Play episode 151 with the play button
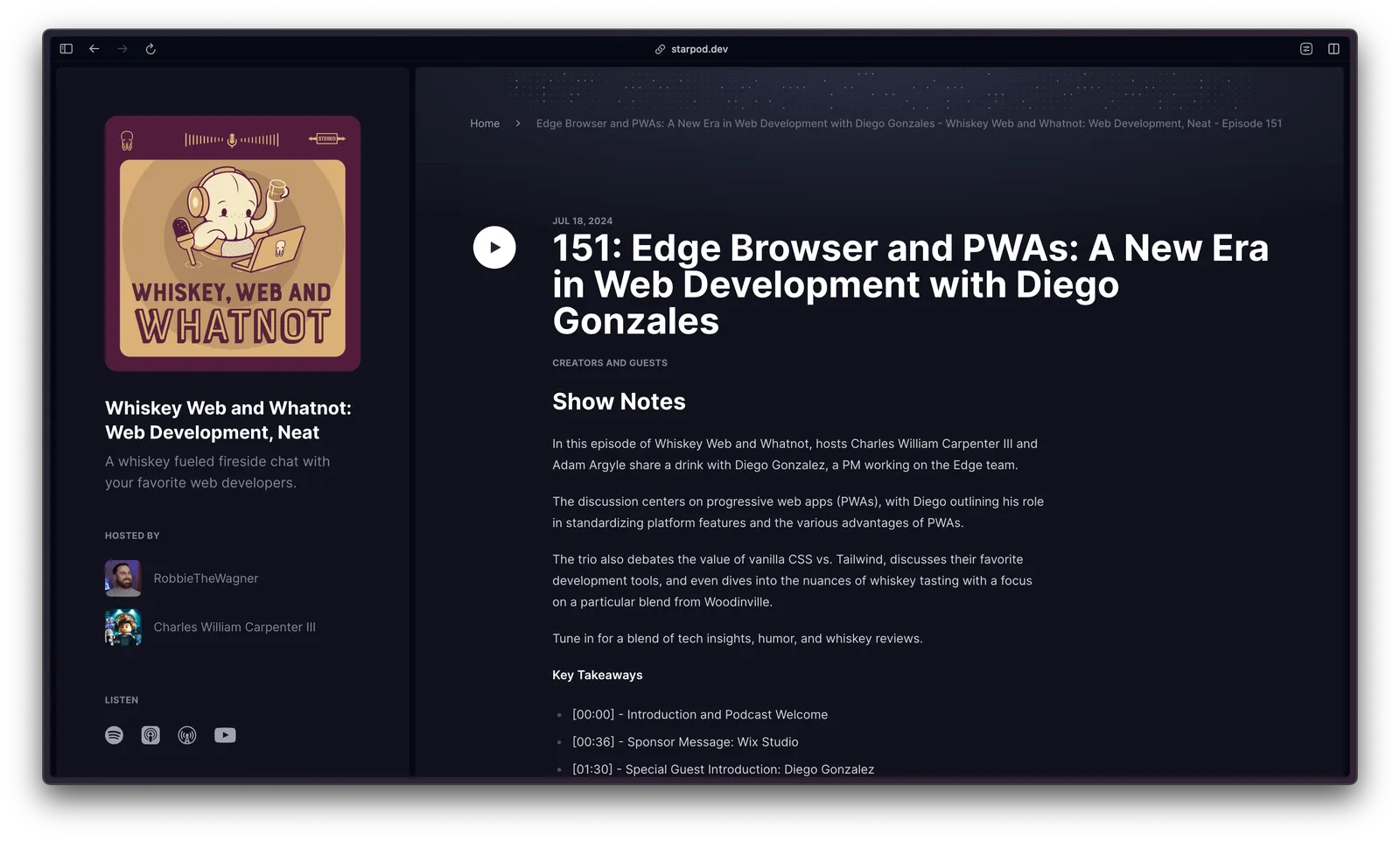Viewport: 1400px width, 841px height. pyautogui.click(x=494, y=248)
